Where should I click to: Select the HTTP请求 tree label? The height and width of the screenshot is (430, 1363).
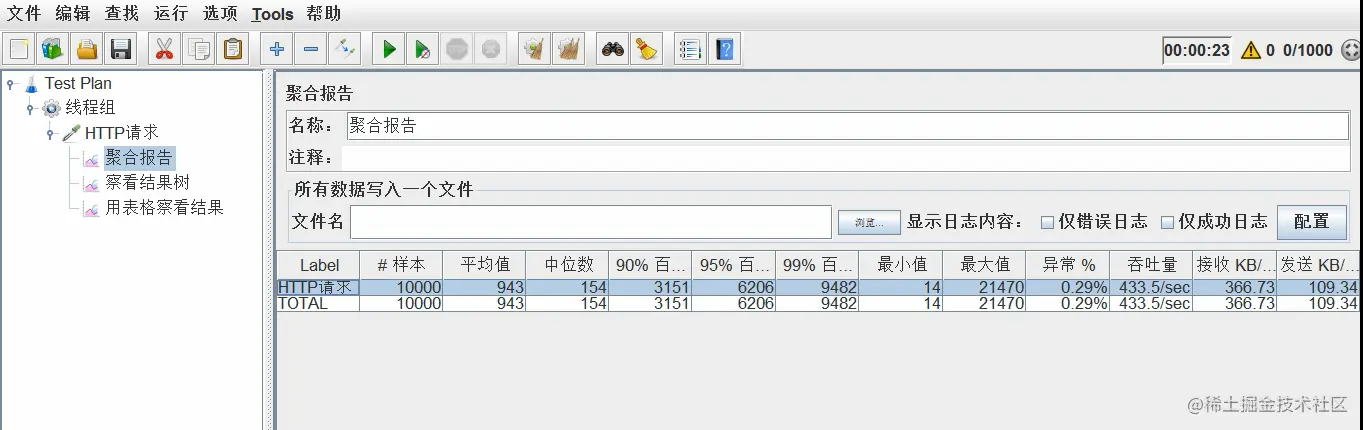(x=121, y=132)
